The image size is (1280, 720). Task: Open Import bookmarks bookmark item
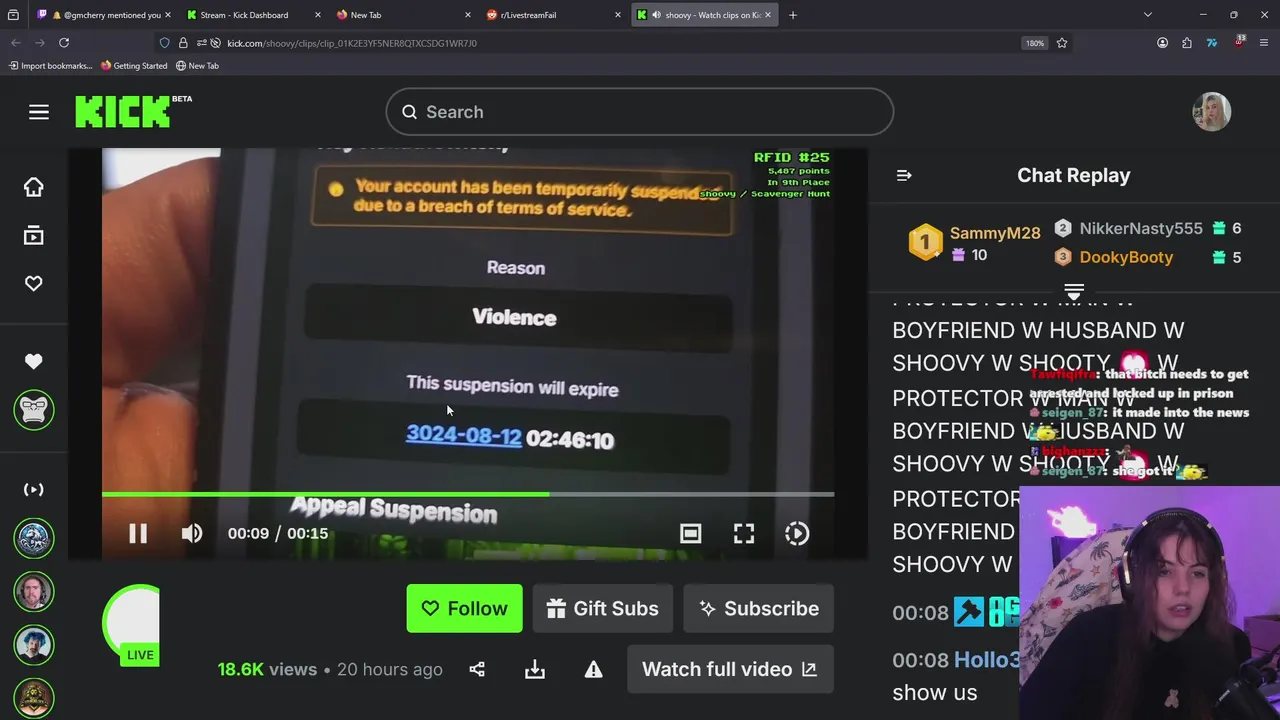(50, 66)
